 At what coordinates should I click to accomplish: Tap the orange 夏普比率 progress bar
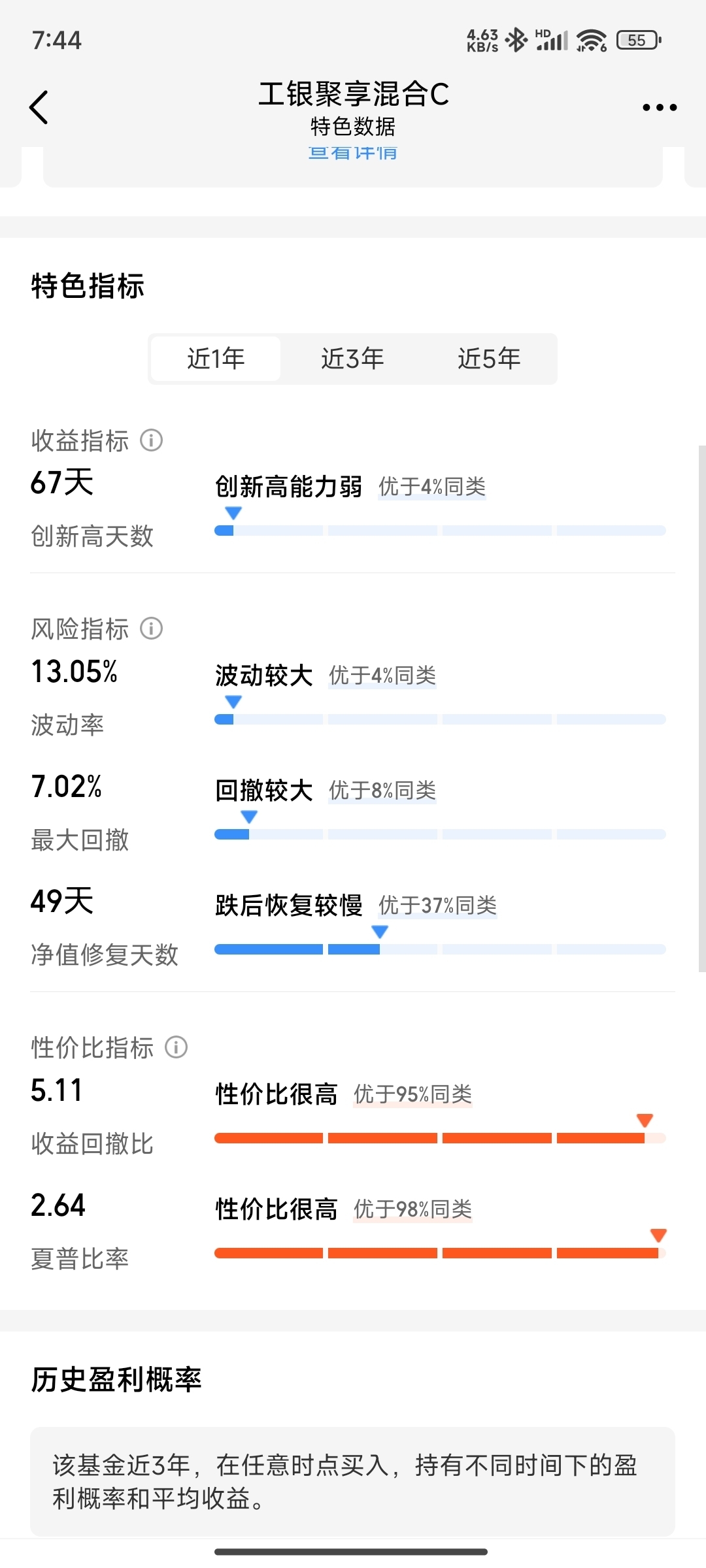(x=440, y=1253)
